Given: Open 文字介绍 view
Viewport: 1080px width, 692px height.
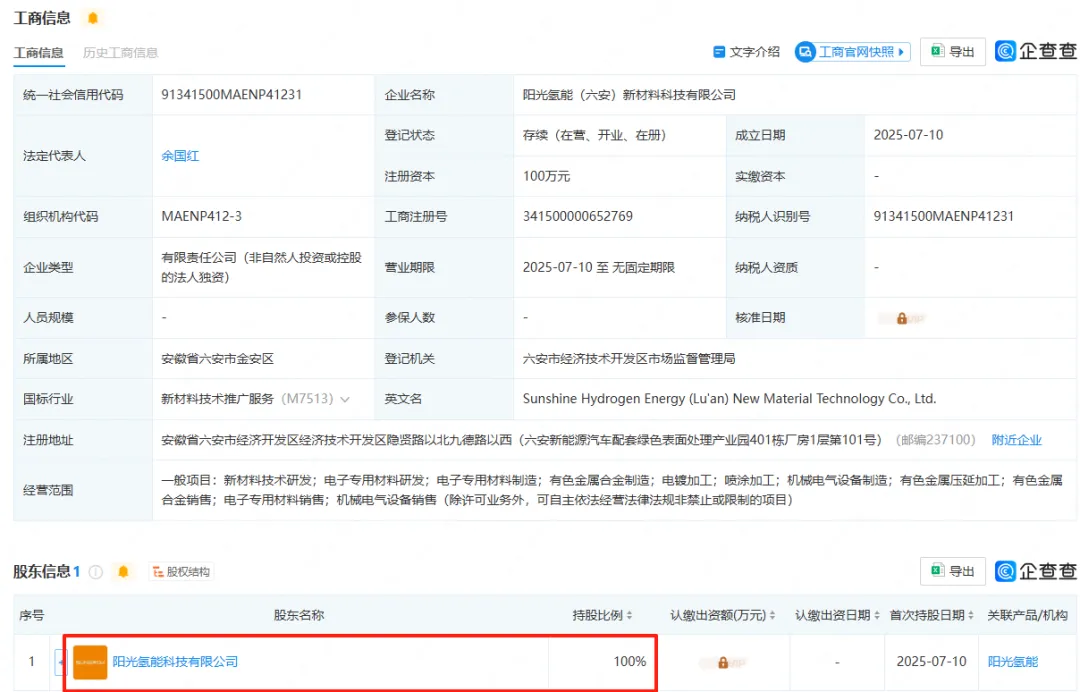Looking at the screenshot, I should [x=747, y=52].
